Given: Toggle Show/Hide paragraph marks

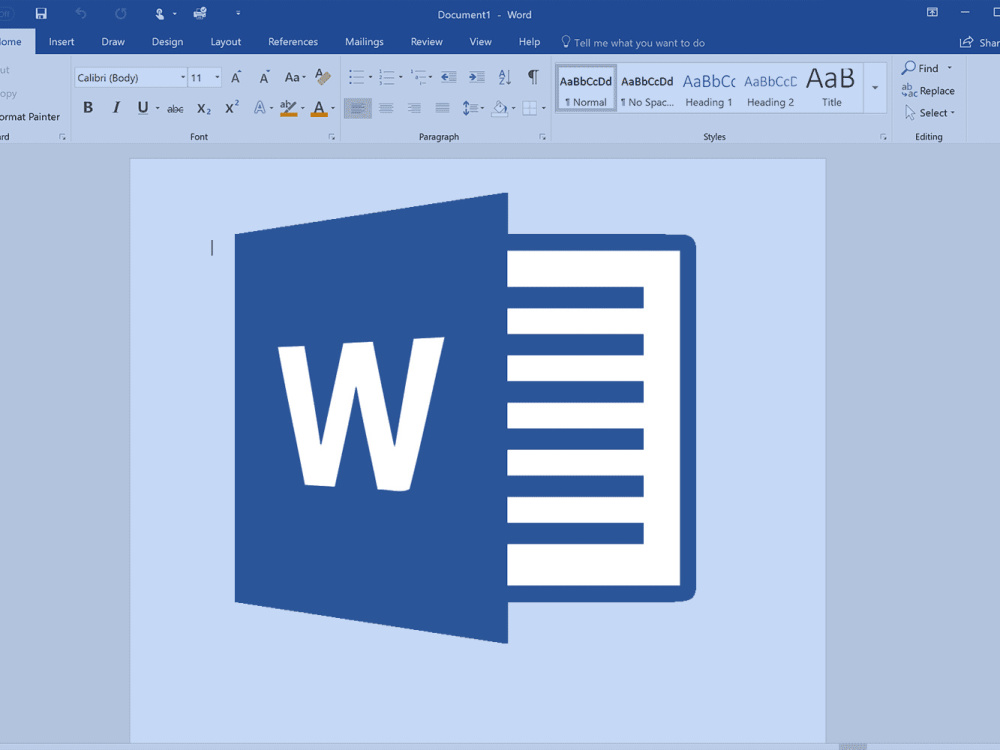Looking at the screenshot, I should 533,77.
